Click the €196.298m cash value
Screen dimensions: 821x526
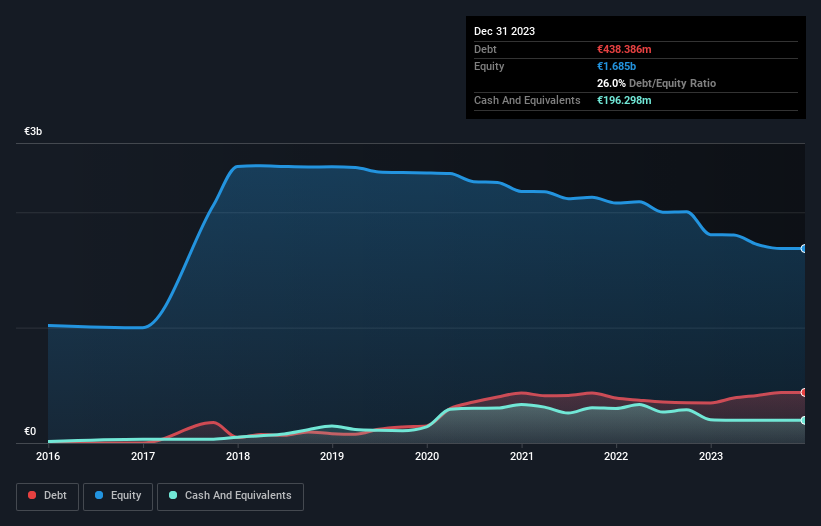[624, 100]
